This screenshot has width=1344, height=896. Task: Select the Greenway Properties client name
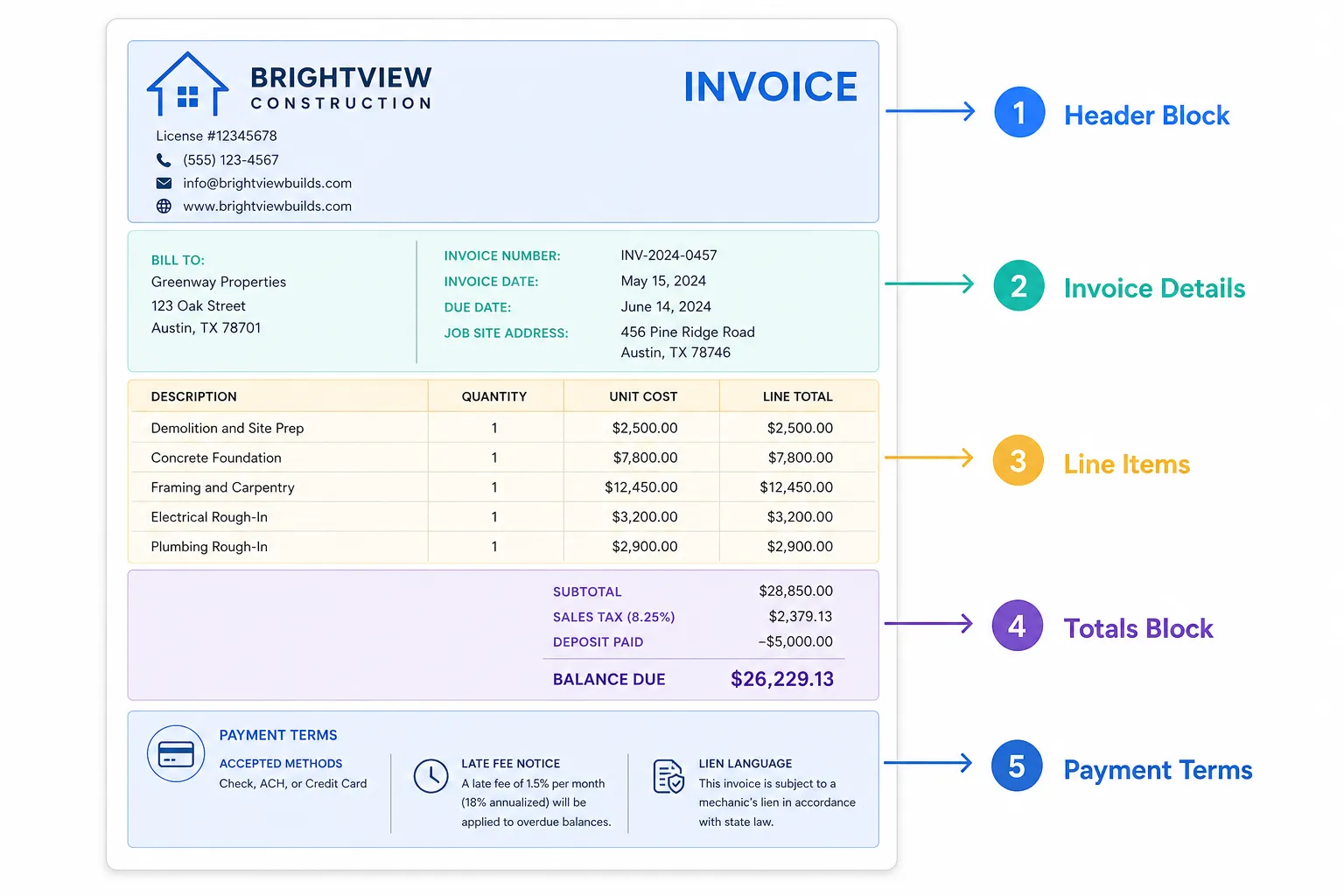[219, 282]
